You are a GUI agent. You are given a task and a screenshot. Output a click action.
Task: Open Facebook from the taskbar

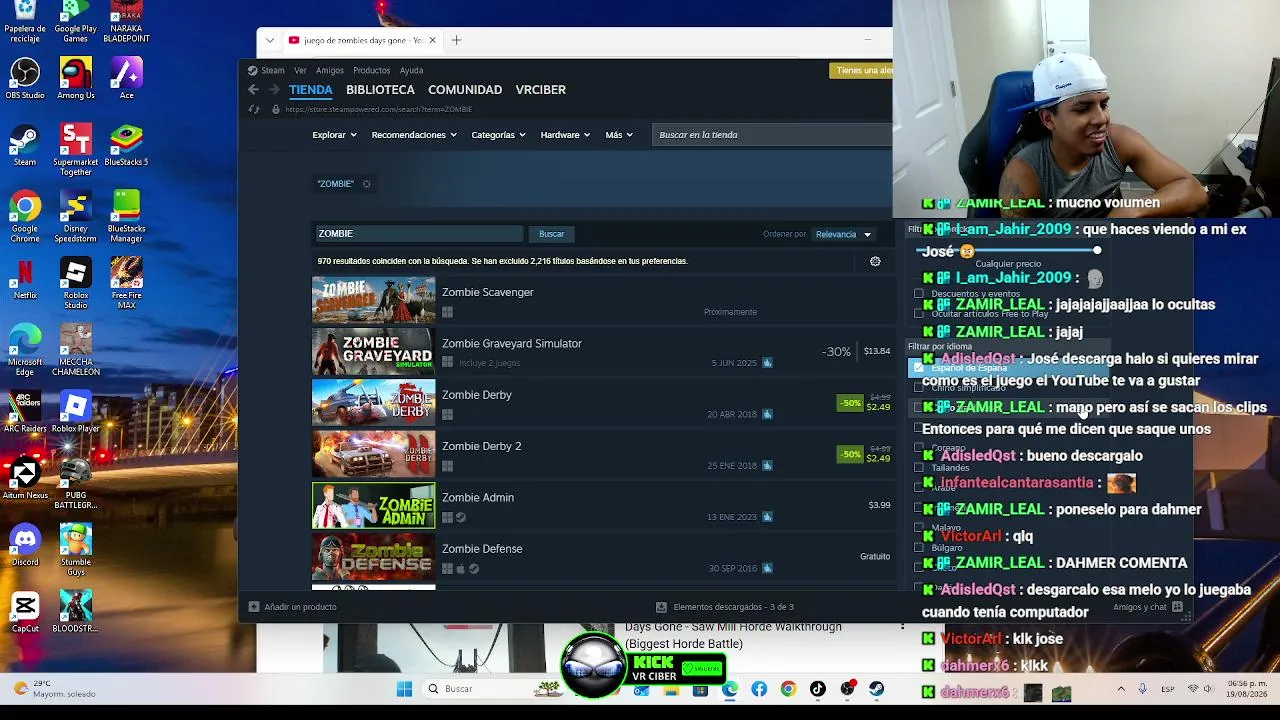(759, 689)
